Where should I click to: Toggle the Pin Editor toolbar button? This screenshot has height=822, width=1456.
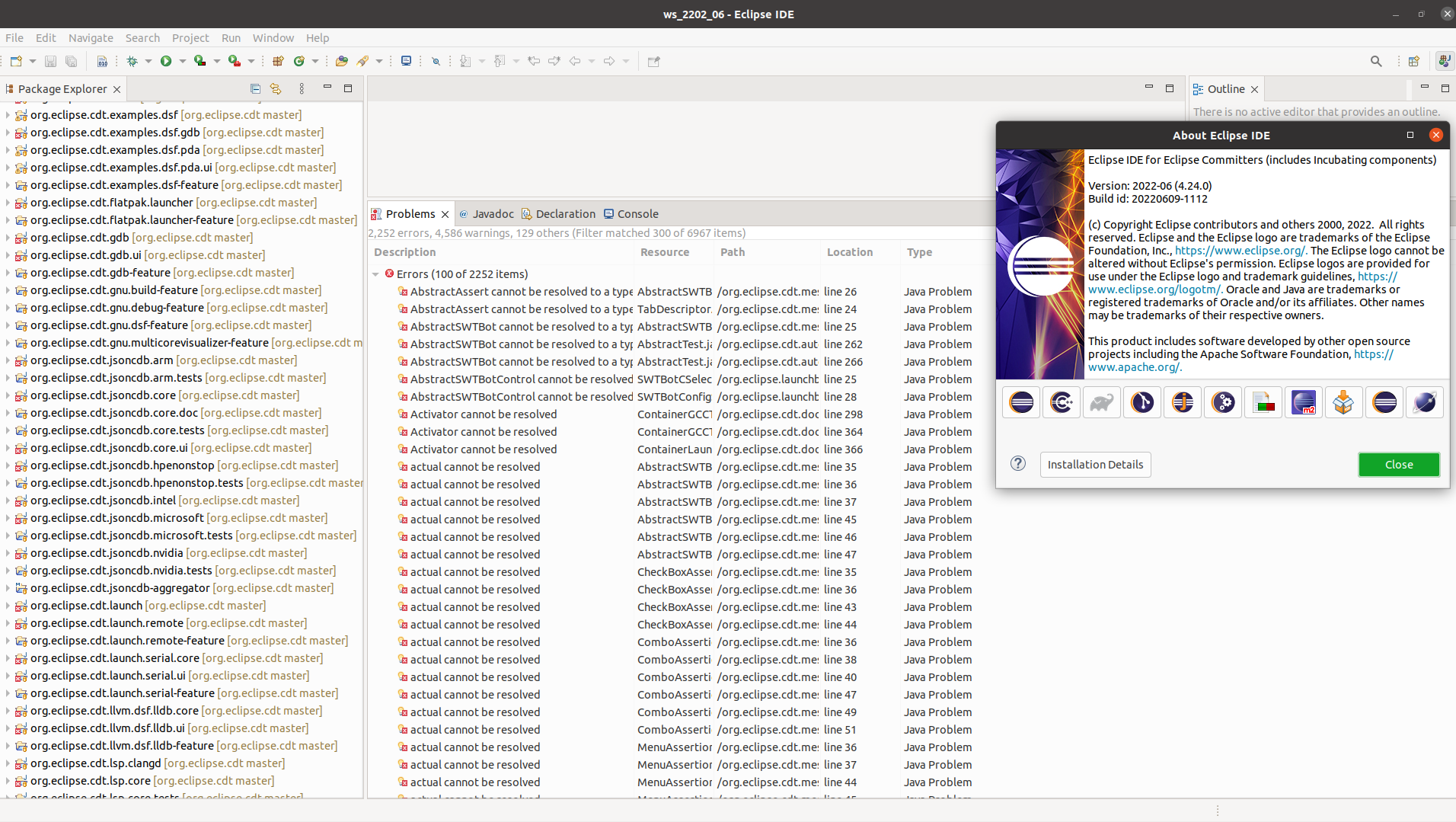coord(653,61)
